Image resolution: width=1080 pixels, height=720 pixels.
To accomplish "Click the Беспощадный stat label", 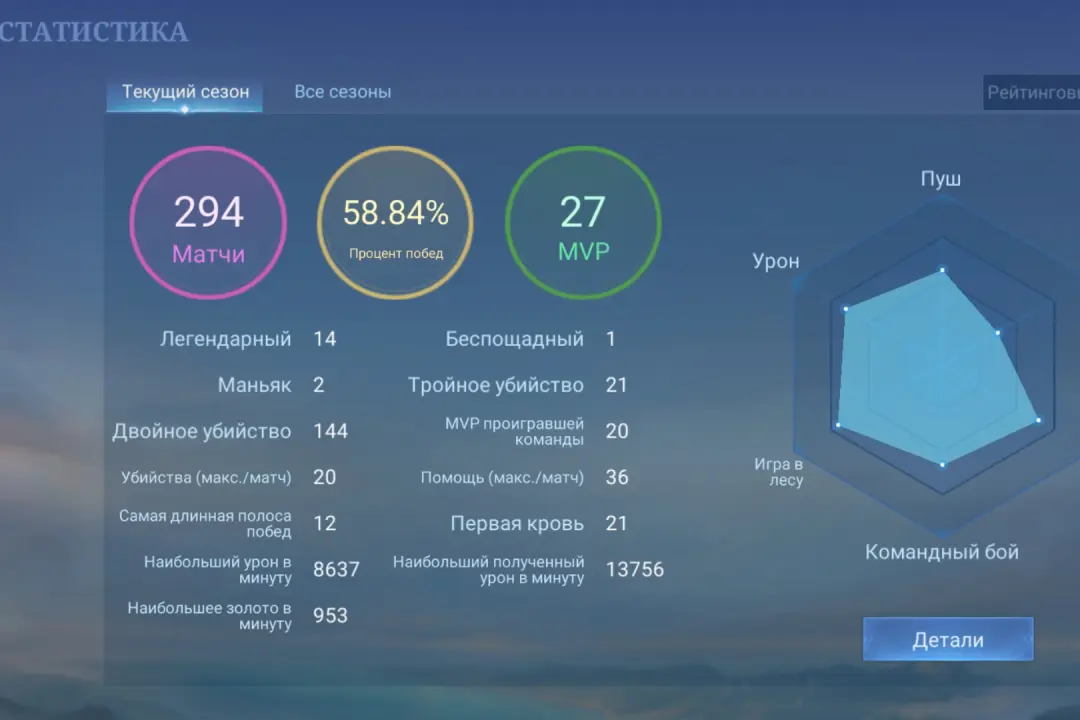I will pos(514,339).
